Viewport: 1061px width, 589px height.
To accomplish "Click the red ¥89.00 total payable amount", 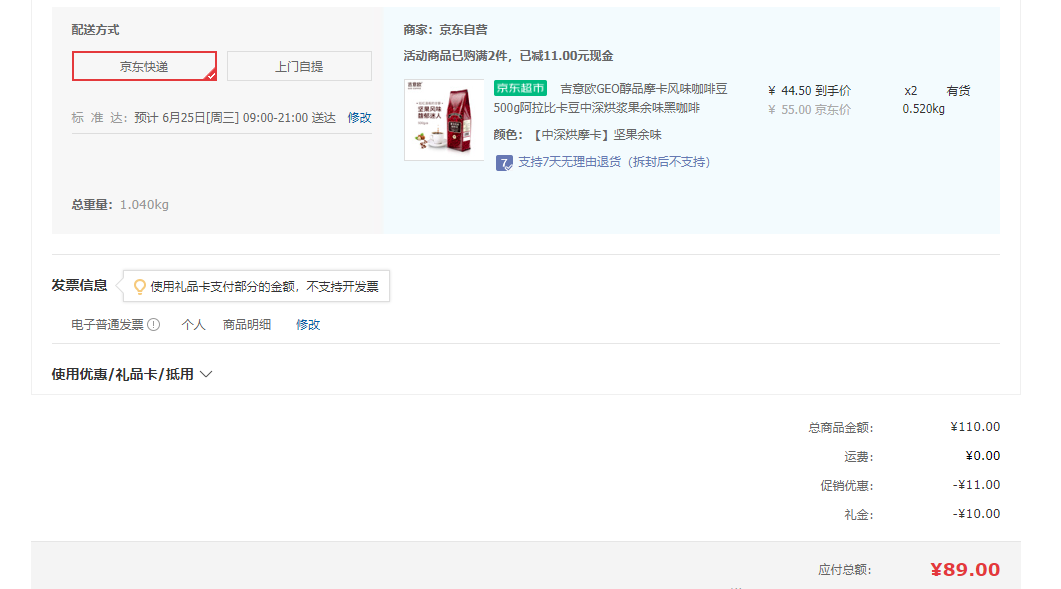I will [964, 570].
